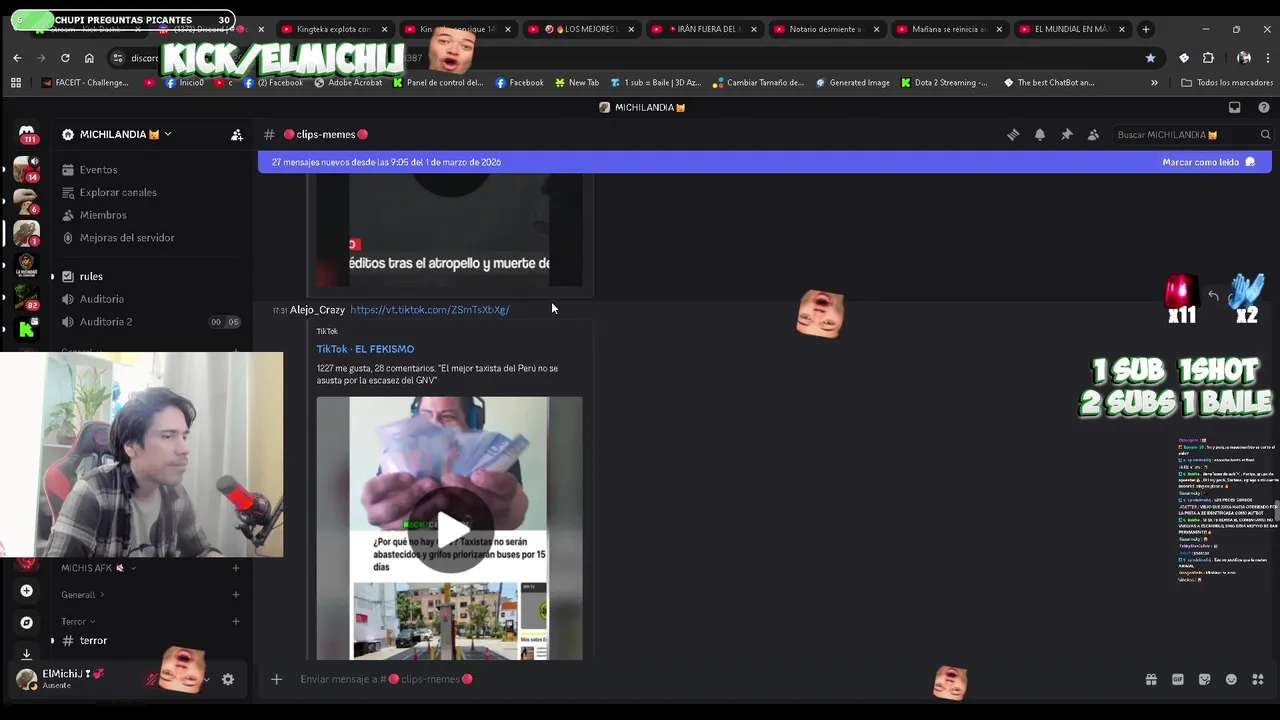This screenshot has height=720, width=1280.
Task: Select the rules channel
Action: point(91,276)
